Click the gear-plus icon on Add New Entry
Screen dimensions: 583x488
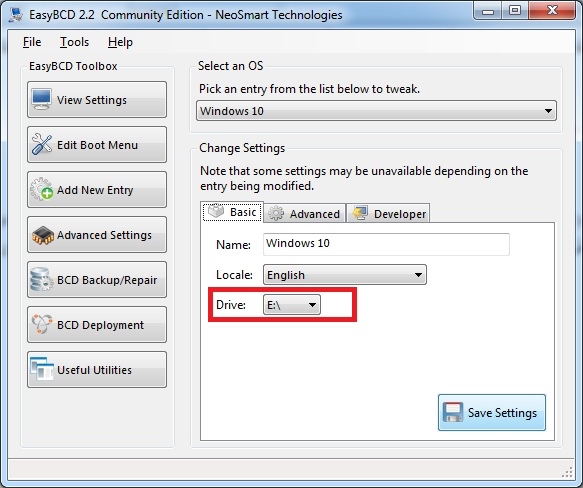coord(42,189)
